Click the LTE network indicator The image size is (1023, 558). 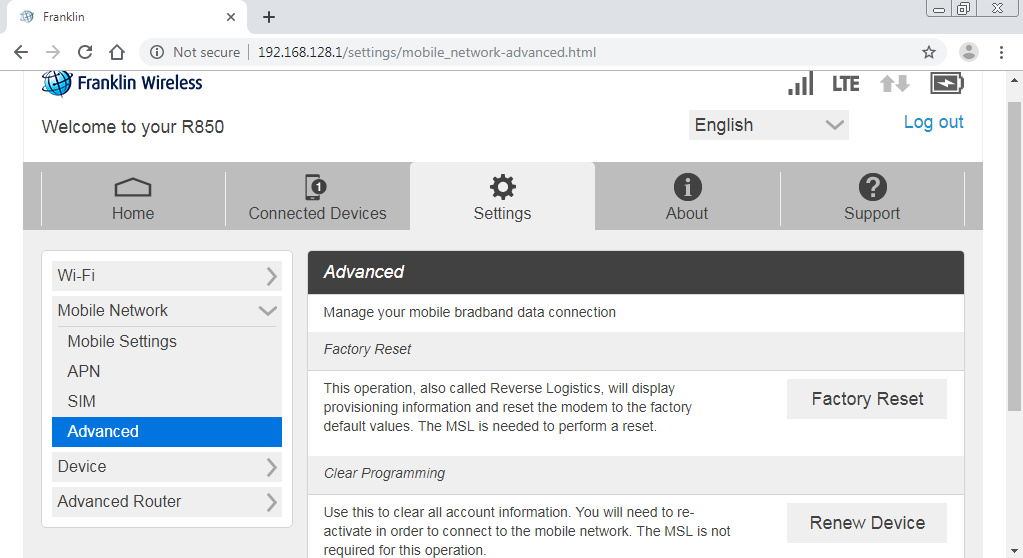pos(846,84)
